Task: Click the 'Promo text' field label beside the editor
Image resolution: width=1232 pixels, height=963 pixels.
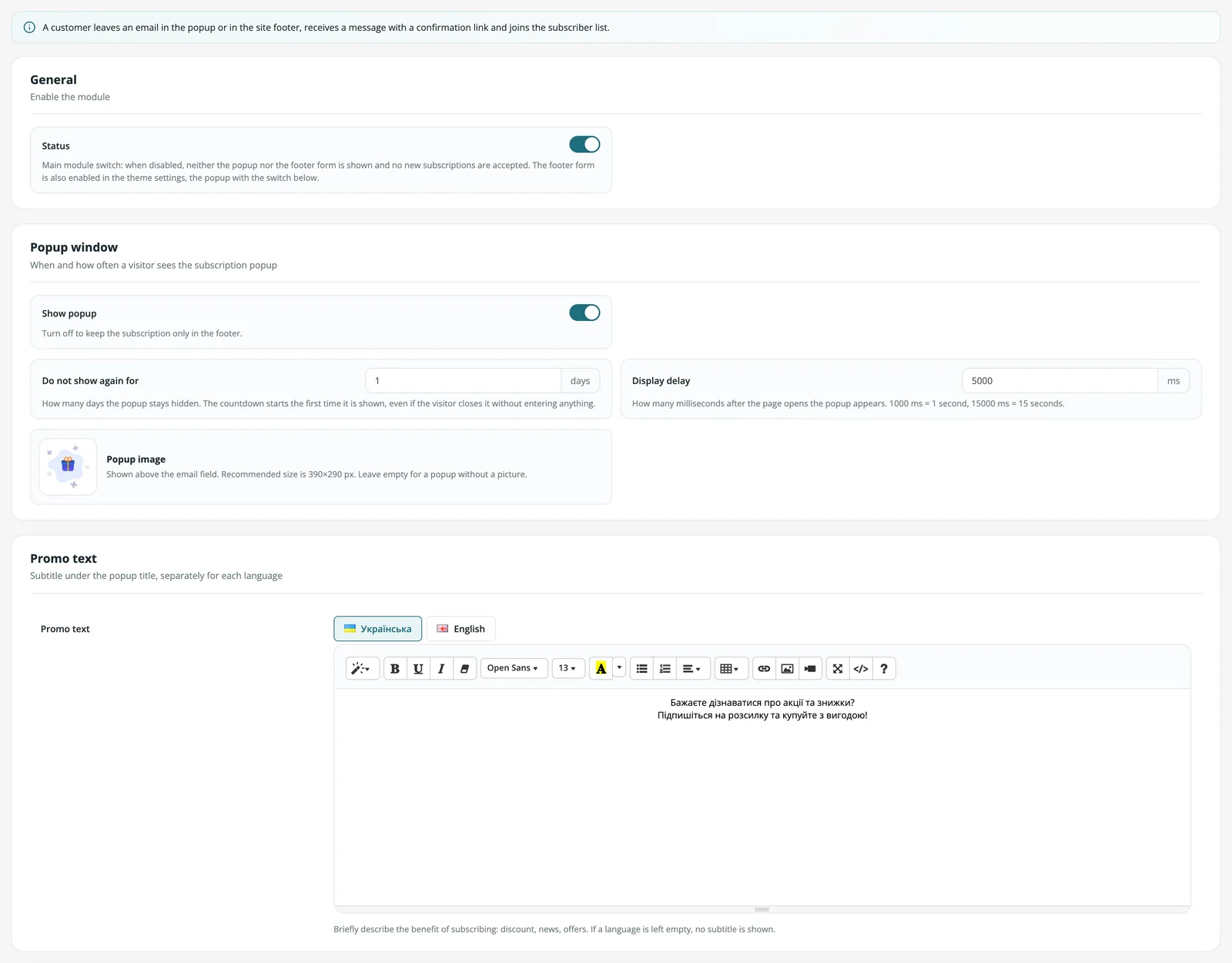Action: click(65, 629)
